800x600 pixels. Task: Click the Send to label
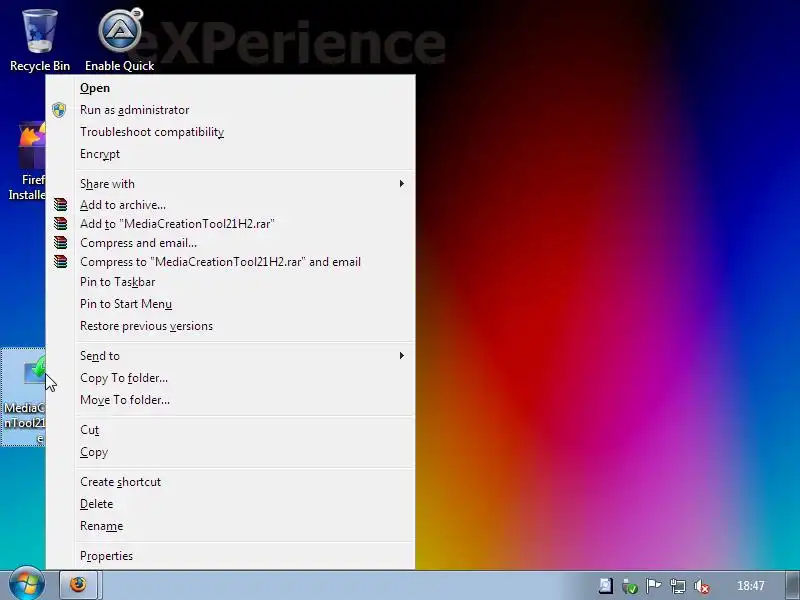tap(99, 356)
